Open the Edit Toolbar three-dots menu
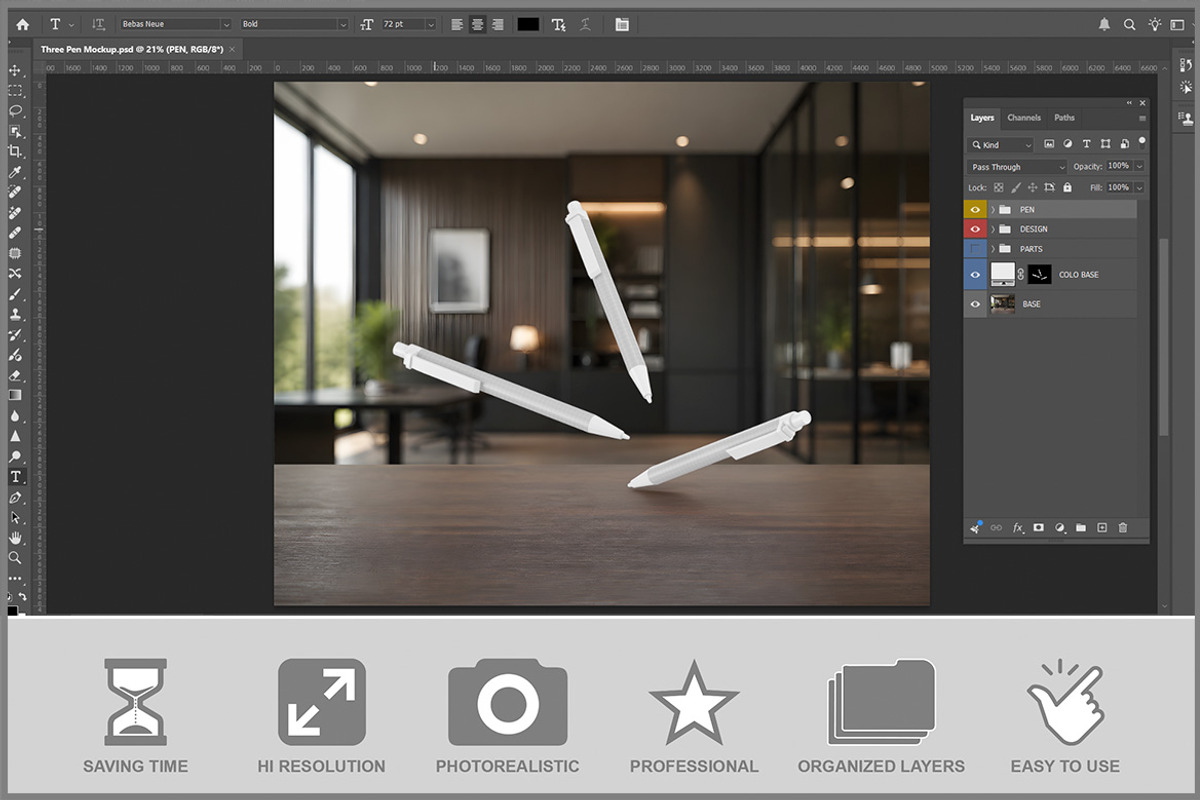The width and height of the screenshot is (1200, 800). click(15, 579)
